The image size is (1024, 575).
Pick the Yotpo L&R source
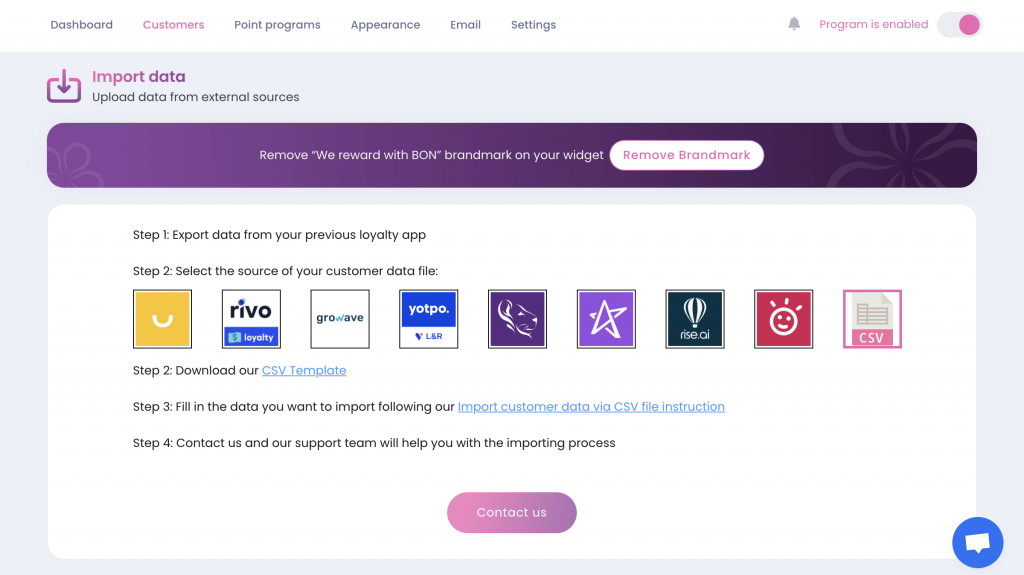(428, 319)
